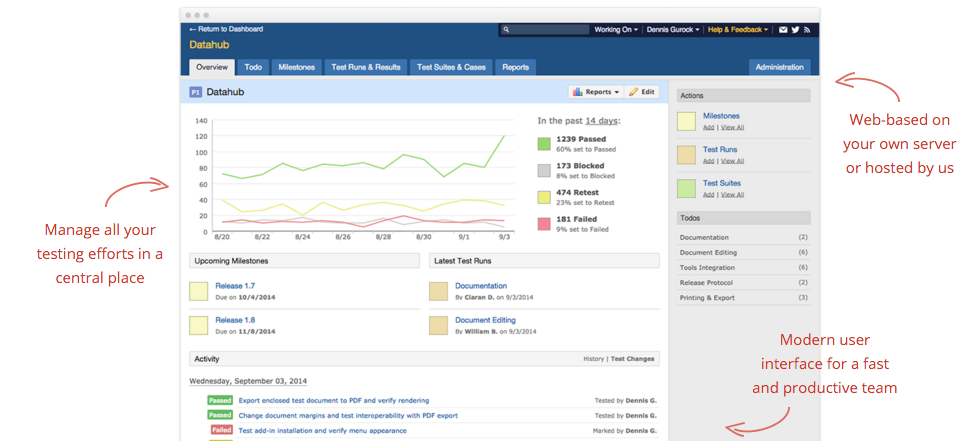
Task: Open the Test Suites link in Actions
Action: (722, 183)
